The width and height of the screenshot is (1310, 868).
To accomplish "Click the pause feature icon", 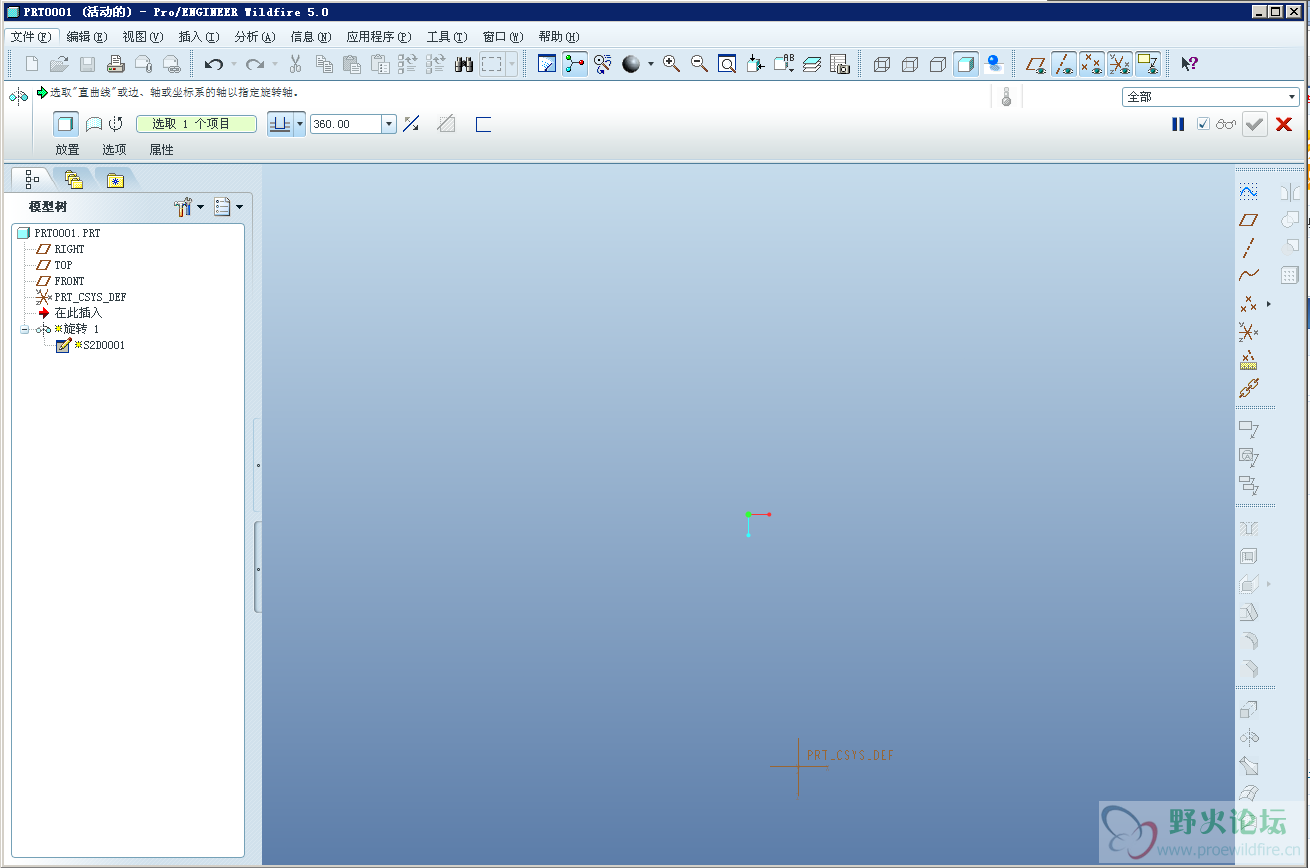I will pyautogui.click(x=1178, y=124).
